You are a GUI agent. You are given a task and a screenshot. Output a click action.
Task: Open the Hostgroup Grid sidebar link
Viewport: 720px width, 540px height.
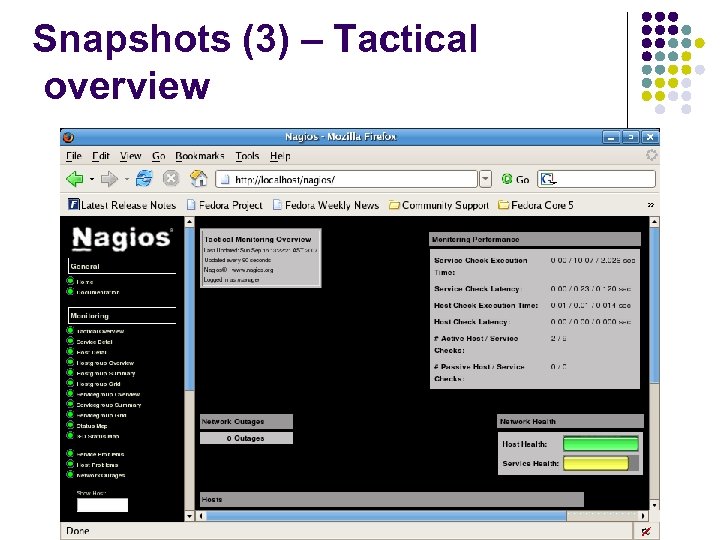click(98, 384)
